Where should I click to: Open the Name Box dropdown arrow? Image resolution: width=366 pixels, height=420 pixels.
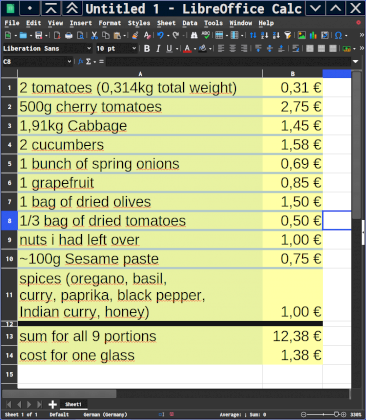[x=69, y=61]
